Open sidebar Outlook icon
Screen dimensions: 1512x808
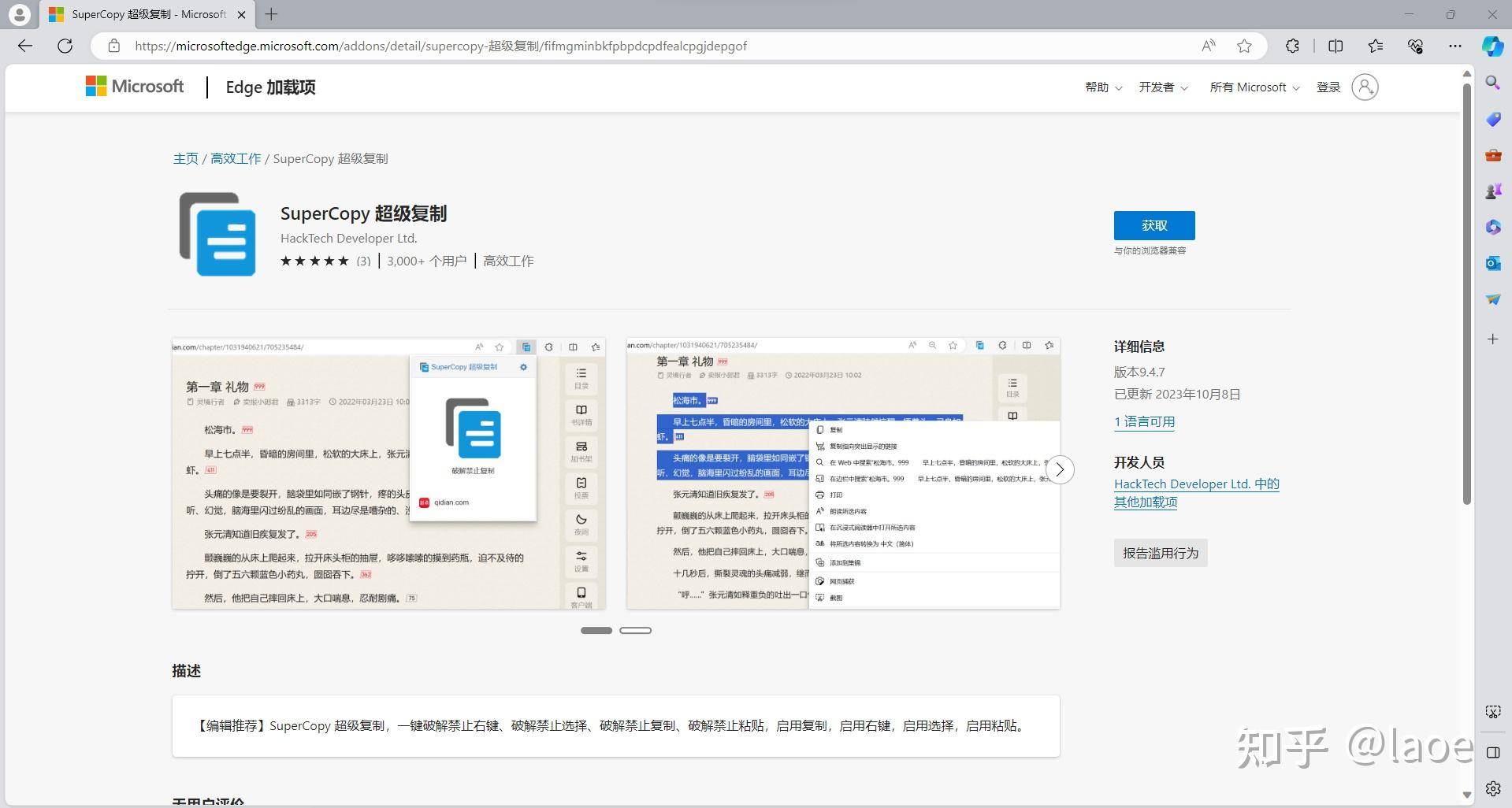click(1493, 263)
